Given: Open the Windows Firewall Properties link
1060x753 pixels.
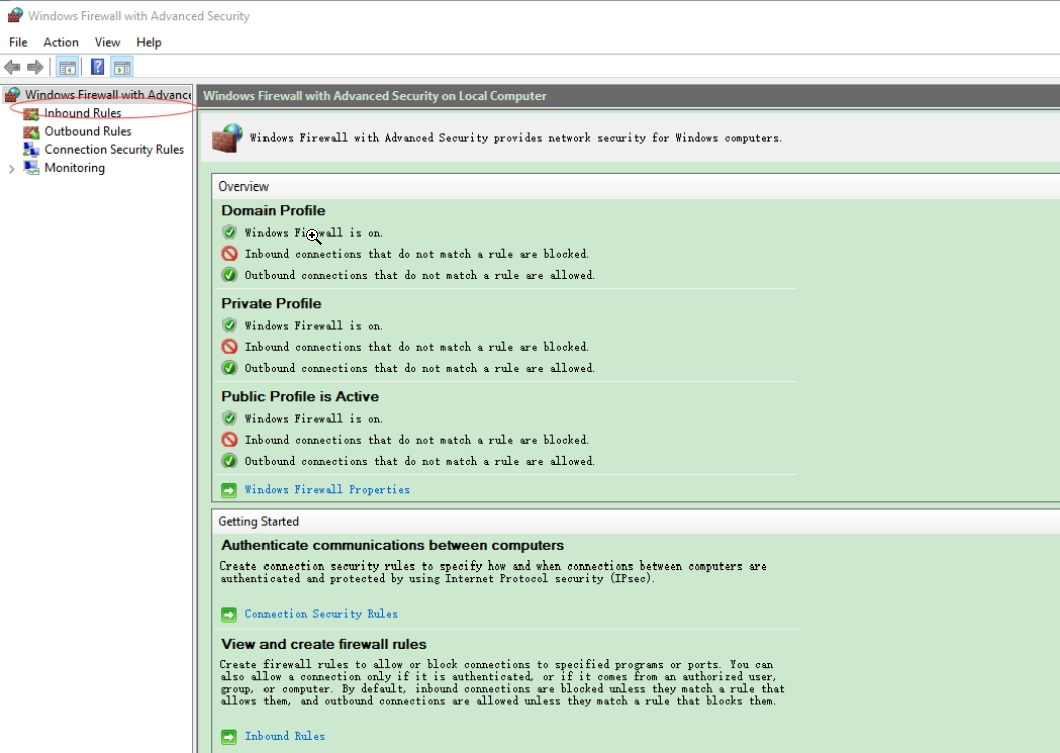Looking at the screenshot, I should coord(327,489).
